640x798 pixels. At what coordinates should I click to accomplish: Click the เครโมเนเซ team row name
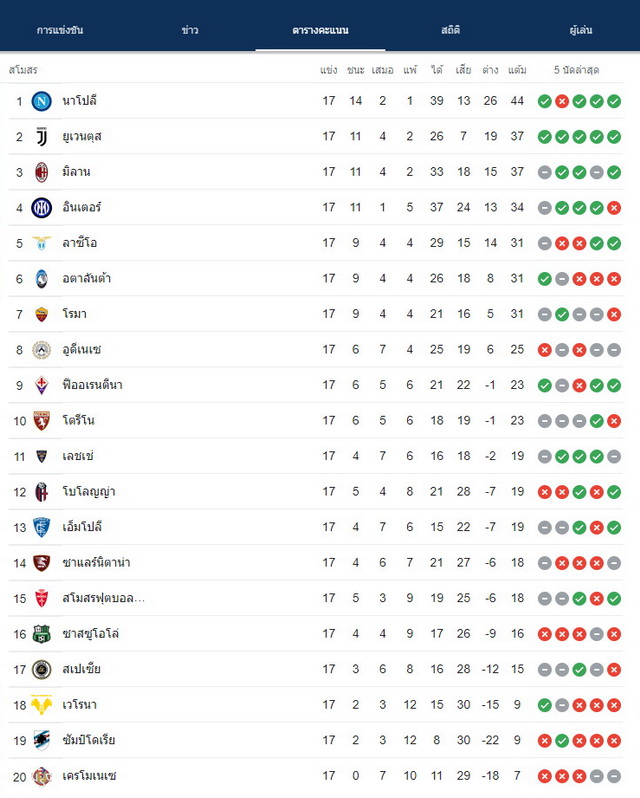click(89, 776)
